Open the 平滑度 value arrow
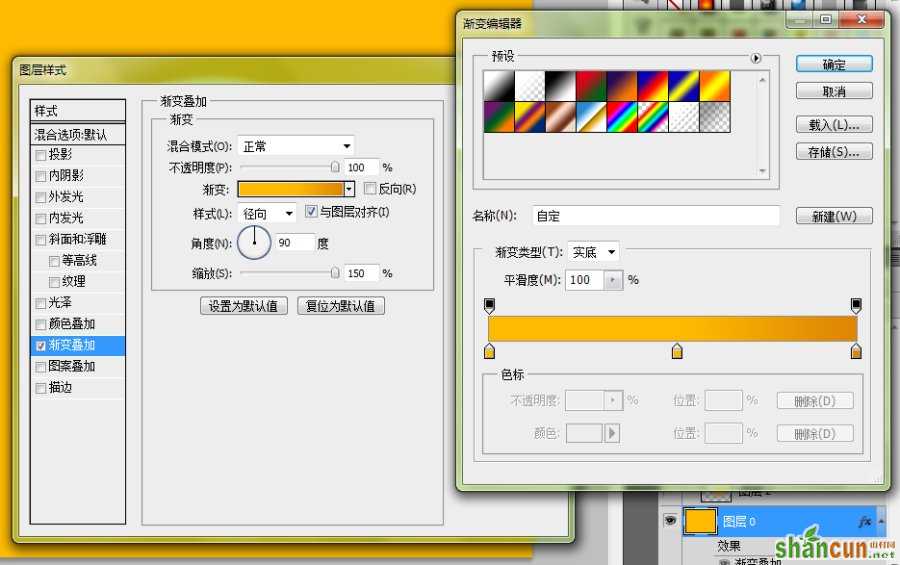 pos(613,280)
